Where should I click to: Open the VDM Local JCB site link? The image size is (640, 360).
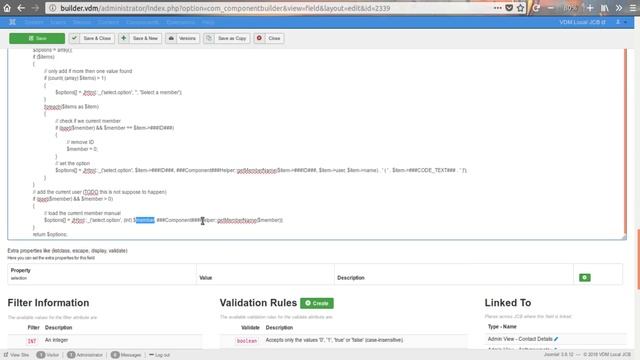[x=582, y=22]
